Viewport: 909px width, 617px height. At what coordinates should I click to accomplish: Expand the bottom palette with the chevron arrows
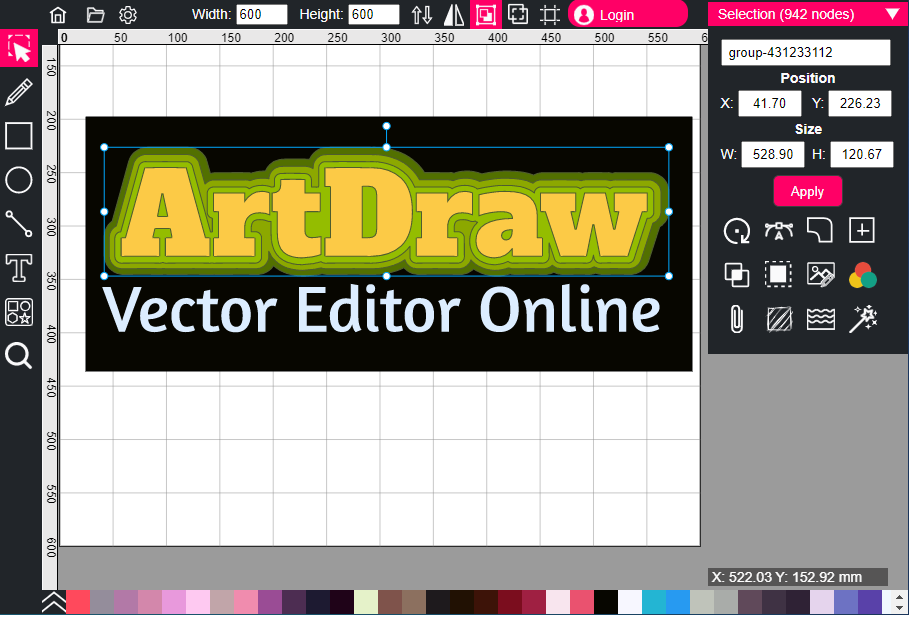pos(53,603)
